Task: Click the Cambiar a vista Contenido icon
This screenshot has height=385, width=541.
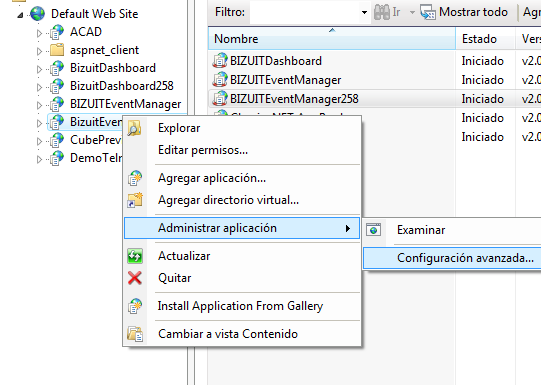Action: (135, 334)
